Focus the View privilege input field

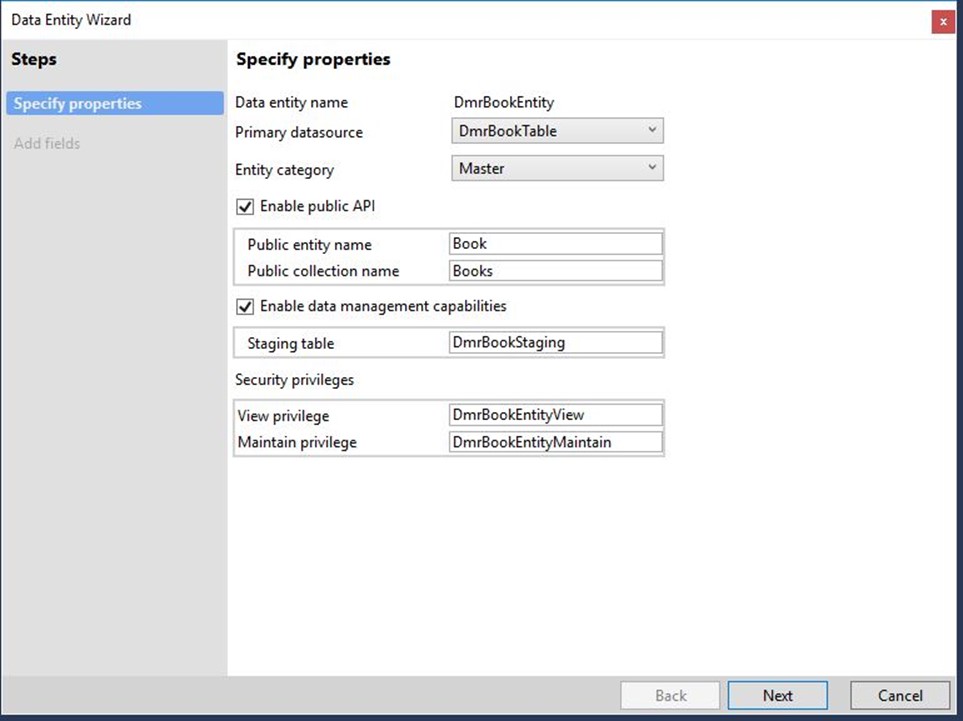[556, 415]
